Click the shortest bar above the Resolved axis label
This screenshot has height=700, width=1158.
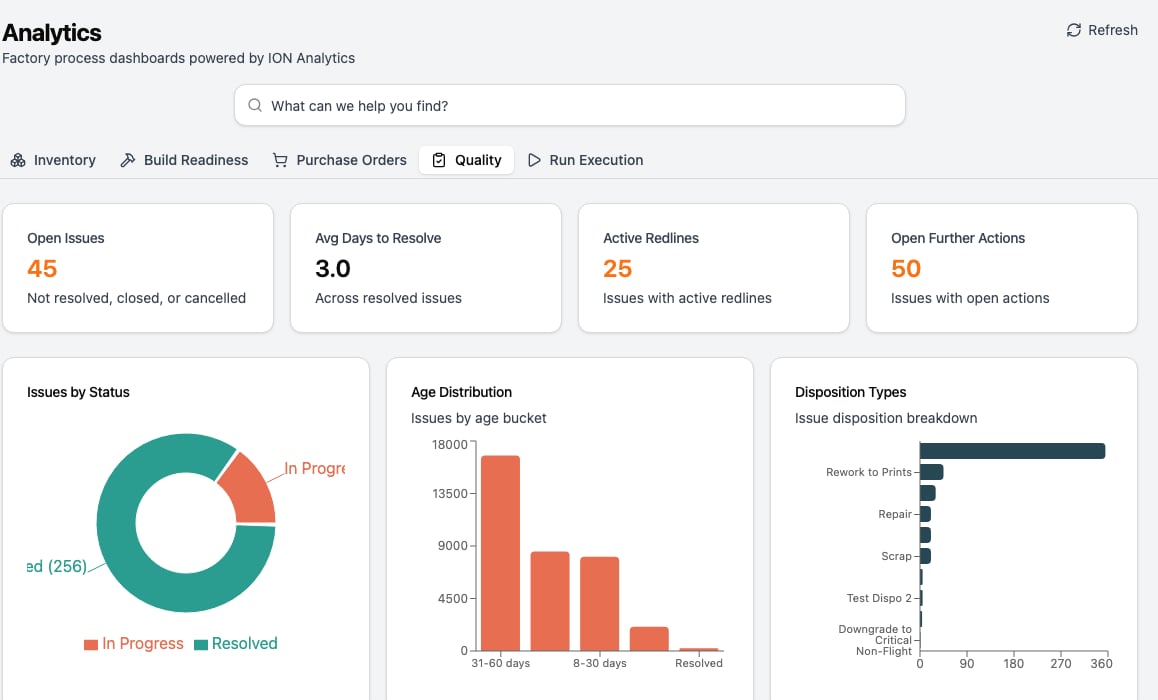[699, 649]
